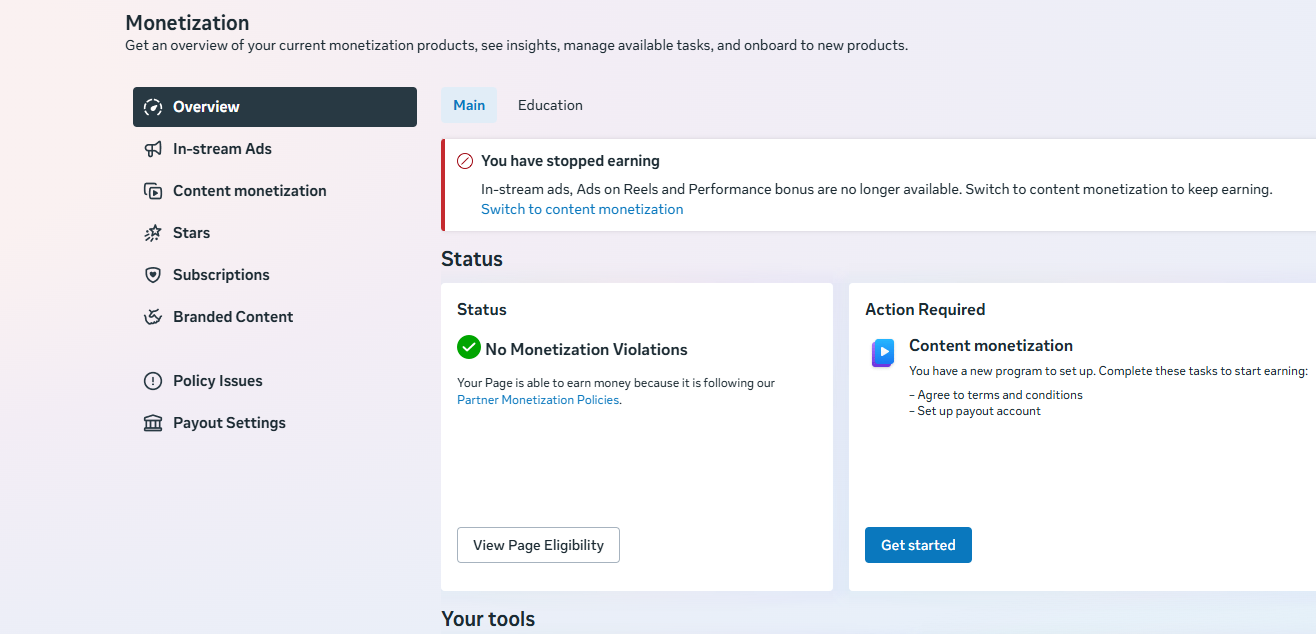
Task: Click the 'Action Required' card heading
Action: [x=925, y=309]
